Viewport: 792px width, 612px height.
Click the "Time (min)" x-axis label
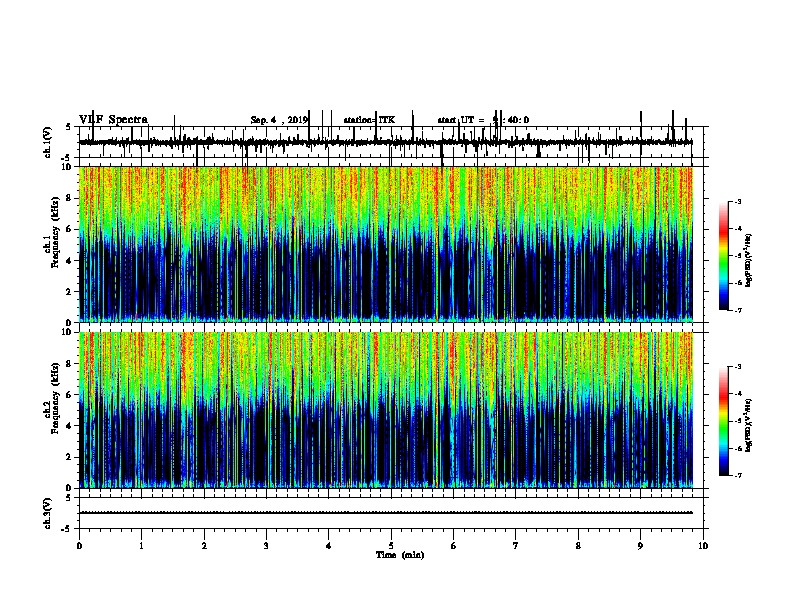(x=400, y=555)
